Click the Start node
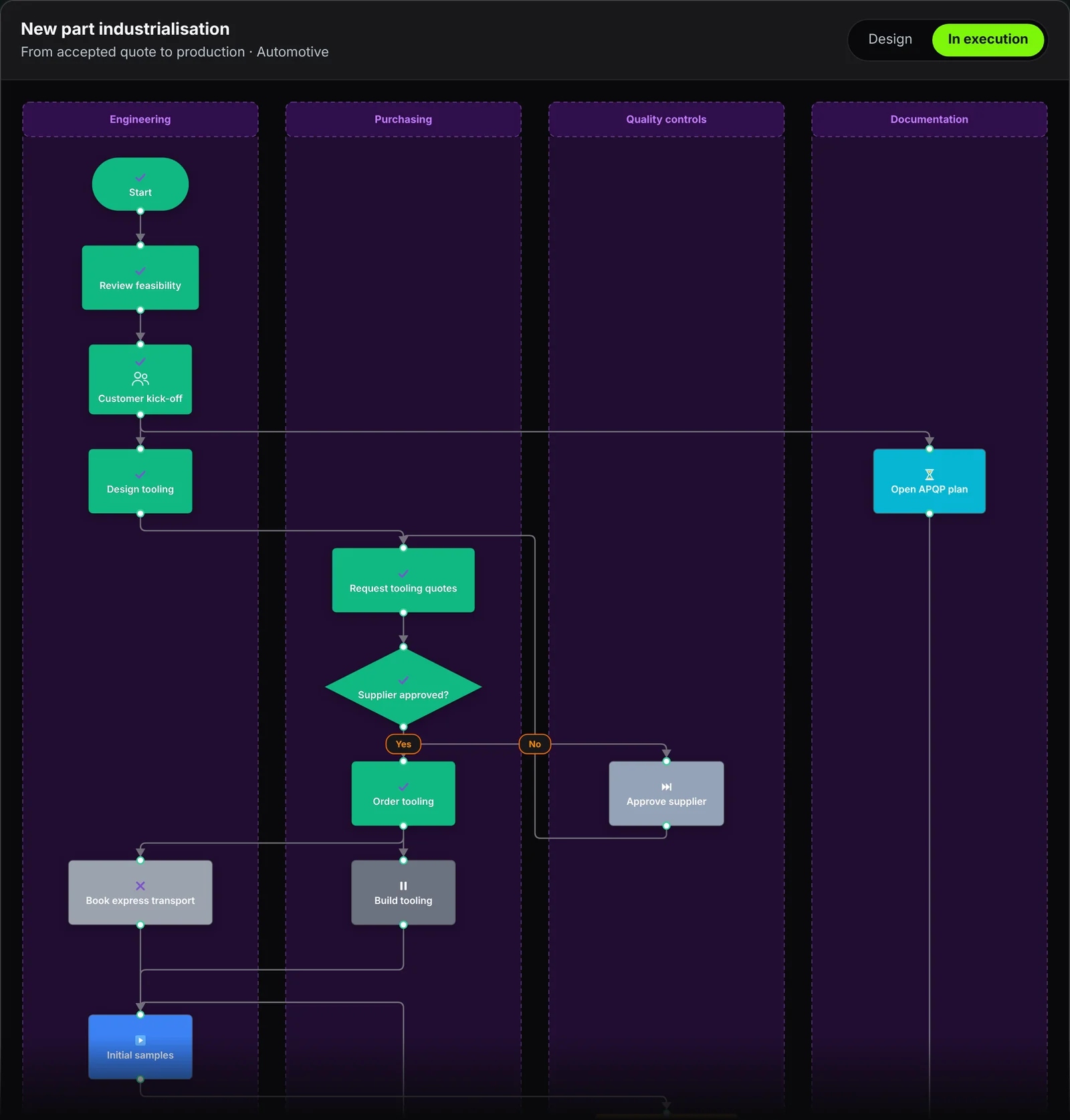This screenshot has width=1070, height=1120. point(140,184)
